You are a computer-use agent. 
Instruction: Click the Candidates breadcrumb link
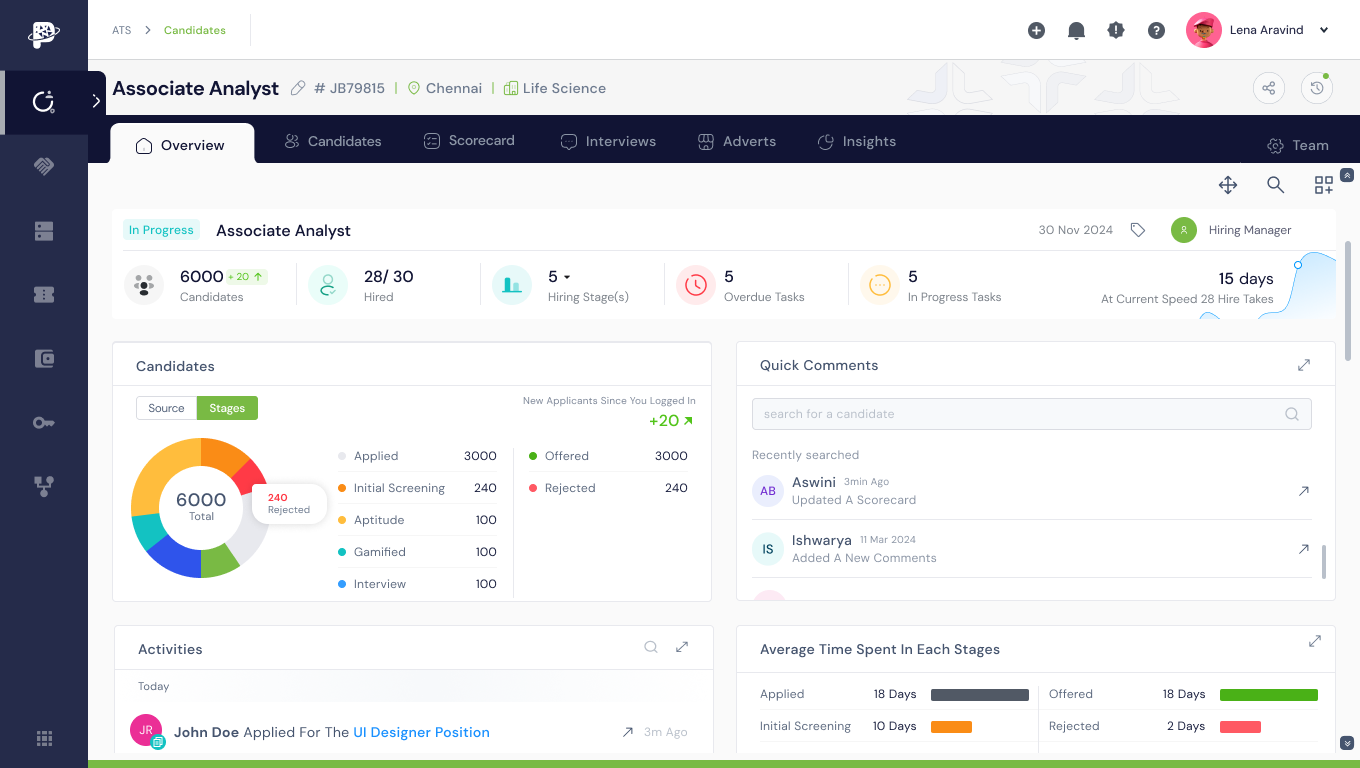point(195,30)
